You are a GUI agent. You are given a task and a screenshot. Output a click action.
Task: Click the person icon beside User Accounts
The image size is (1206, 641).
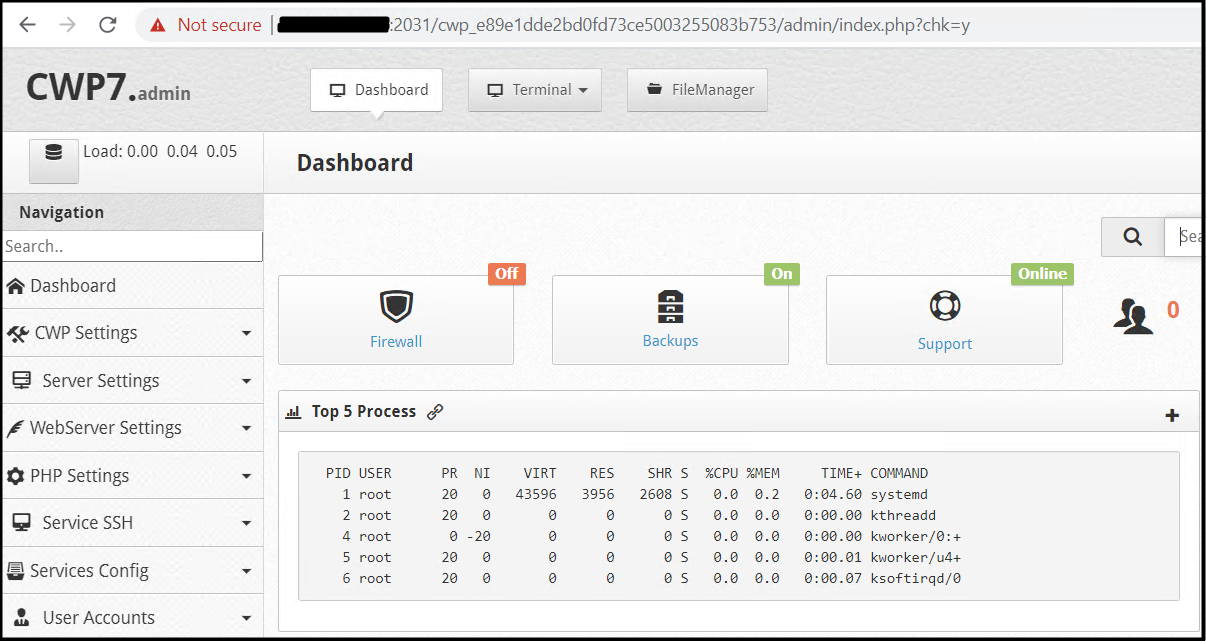point(21,618)
